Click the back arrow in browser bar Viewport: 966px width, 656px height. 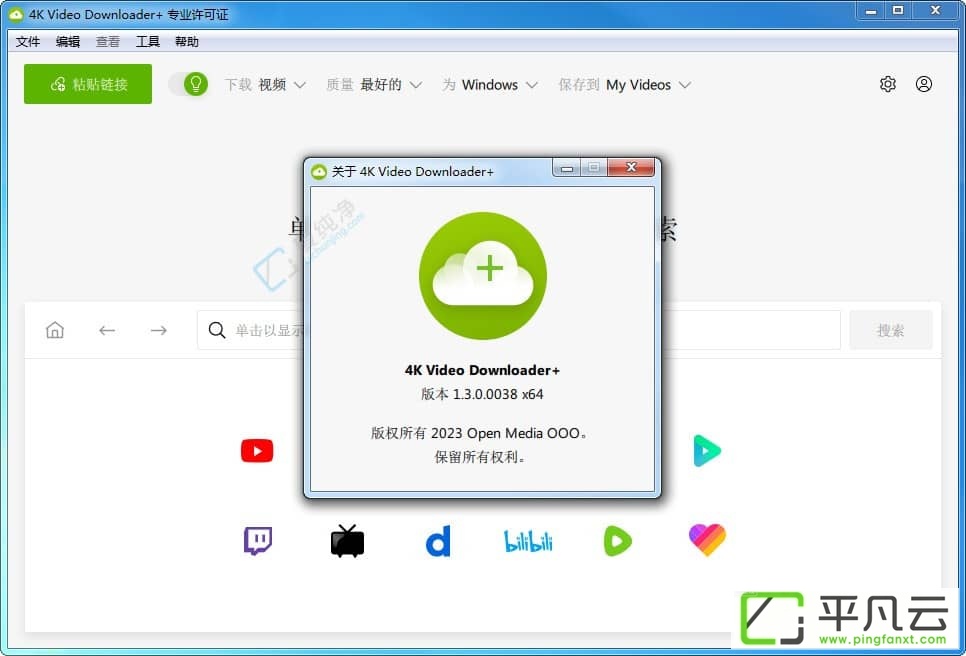(107, 331)
